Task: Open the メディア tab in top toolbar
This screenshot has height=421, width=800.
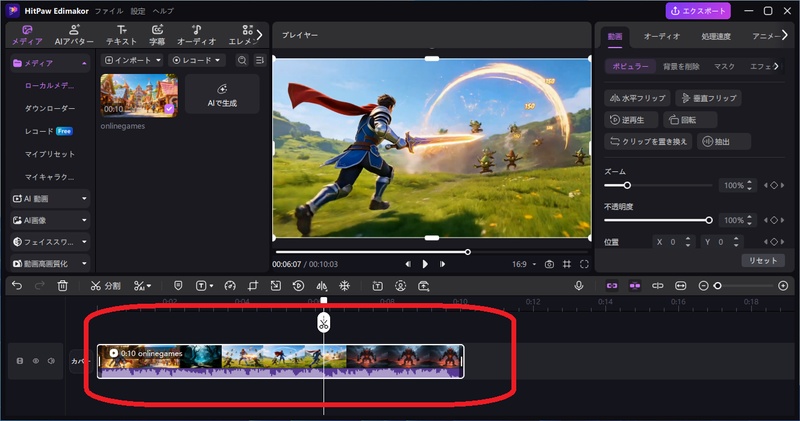Action: [27, 35]
